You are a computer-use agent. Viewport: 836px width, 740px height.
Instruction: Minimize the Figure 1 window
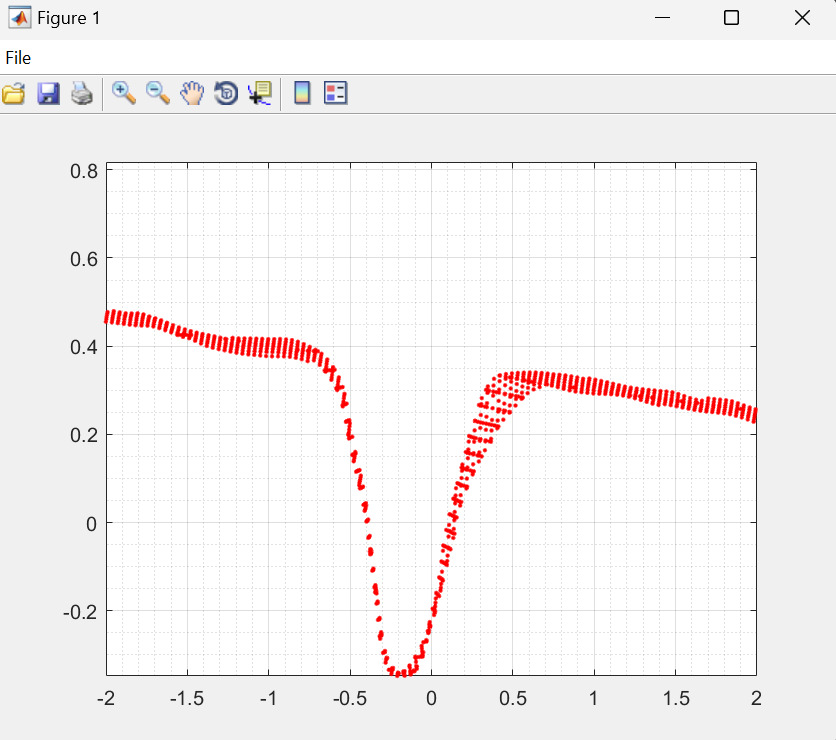click(661, 18)
